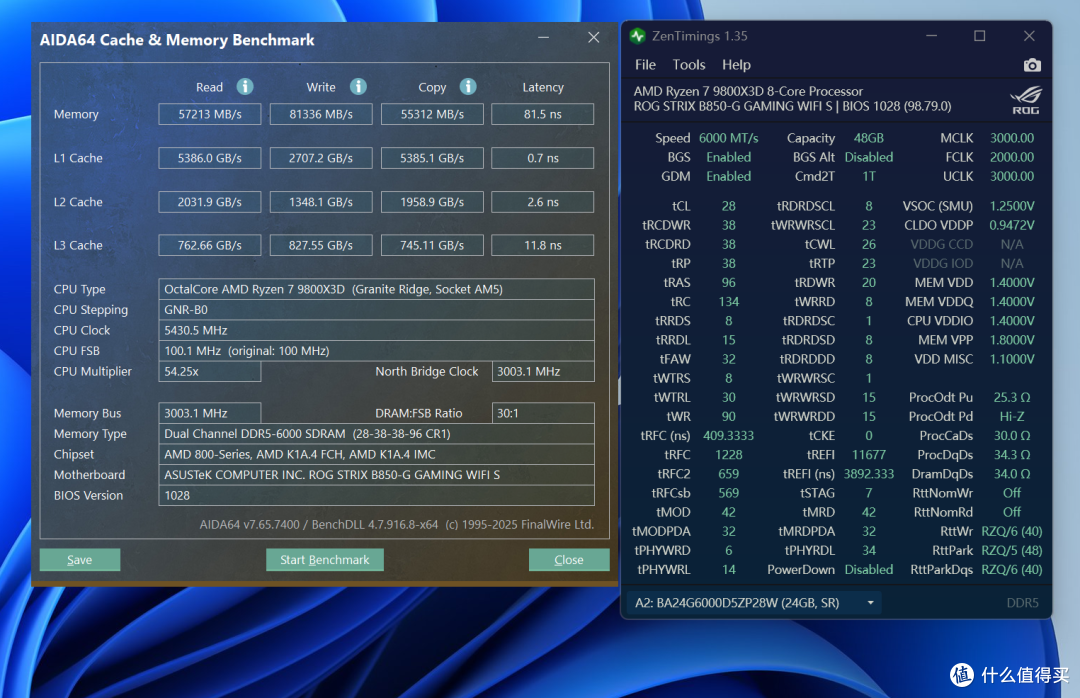
Task: Open the Tools menu in ZenTimings
Action: click(x=689, y=65)
